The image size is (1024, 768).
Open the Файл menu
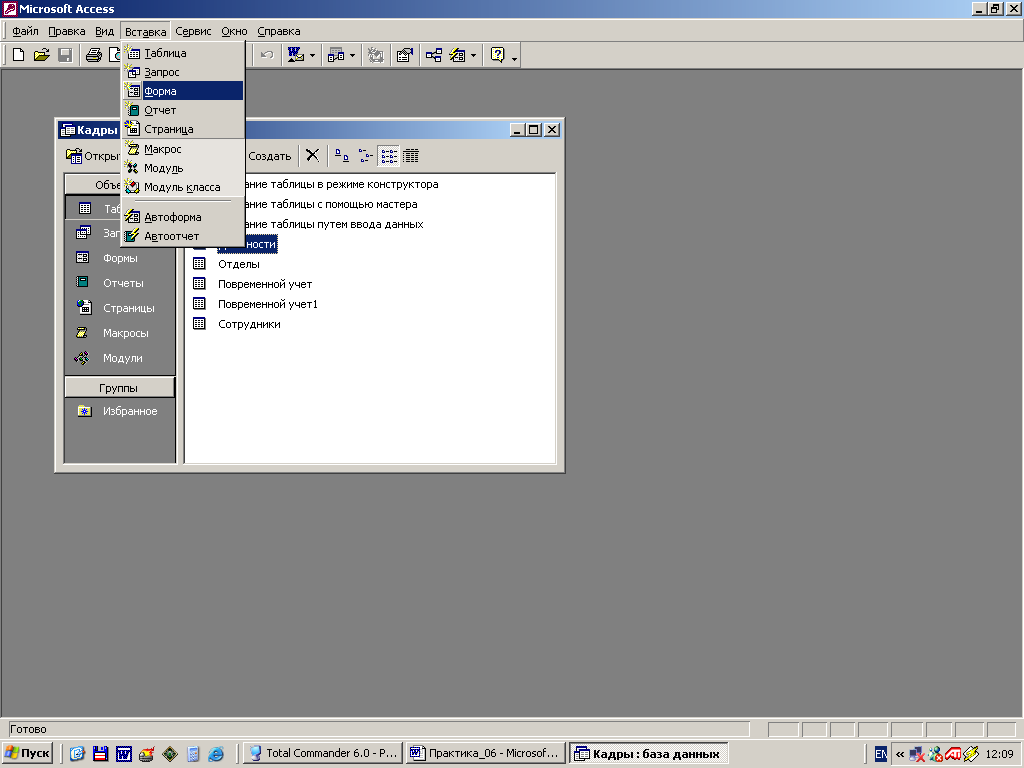(x=25, y=31)
